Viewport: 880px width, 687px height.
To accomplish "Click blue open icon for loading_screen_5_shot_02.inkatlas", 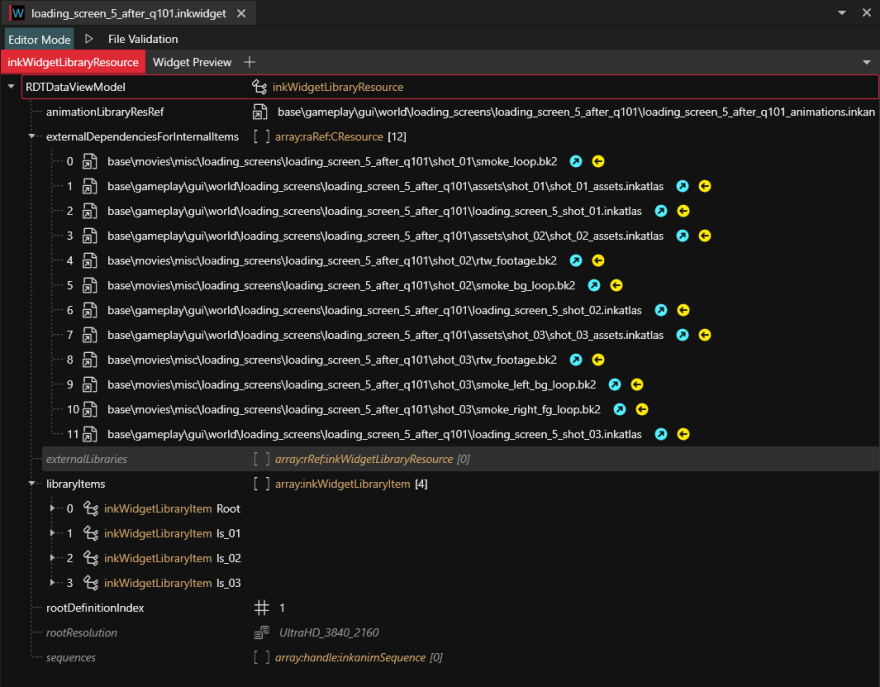I will (661, 310).
